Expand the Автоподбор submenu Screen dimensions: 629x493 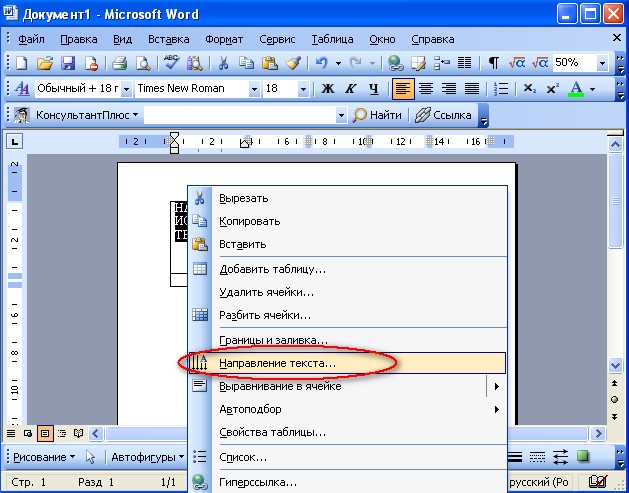(x=497, y=410)
